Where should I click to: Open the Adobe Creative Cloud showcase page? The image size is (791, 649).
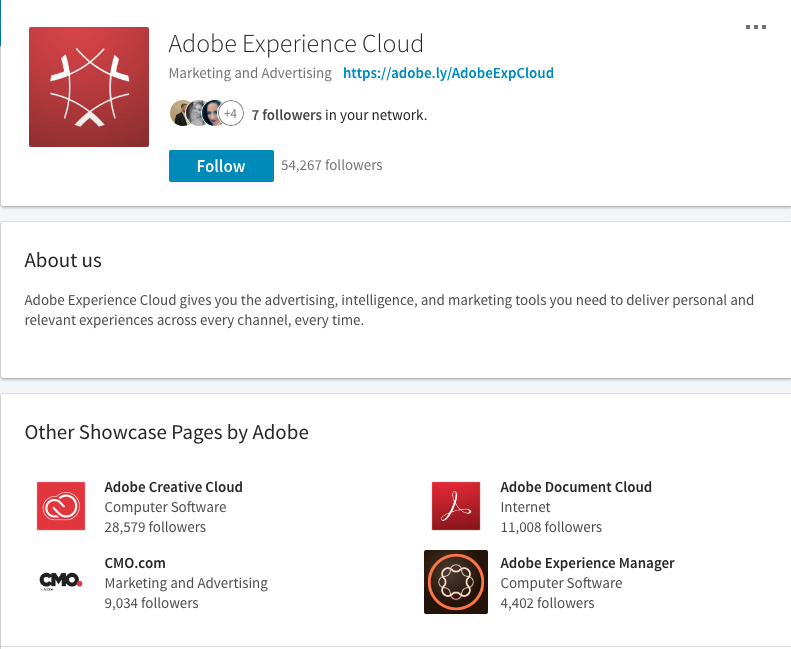click(174, 487)
